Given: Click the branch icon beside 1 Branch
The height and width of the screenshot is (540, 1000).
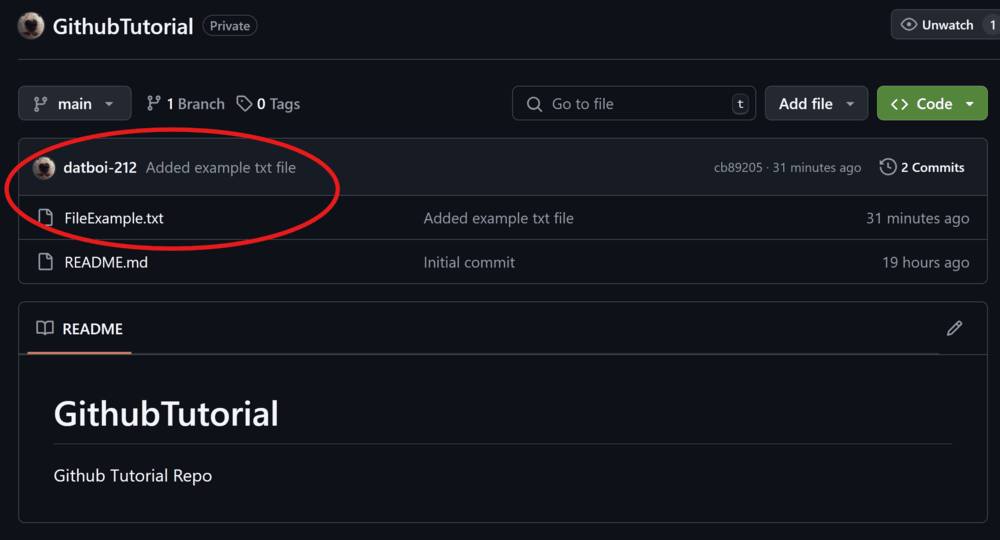Looking at the screenshot, I should 153,103.
